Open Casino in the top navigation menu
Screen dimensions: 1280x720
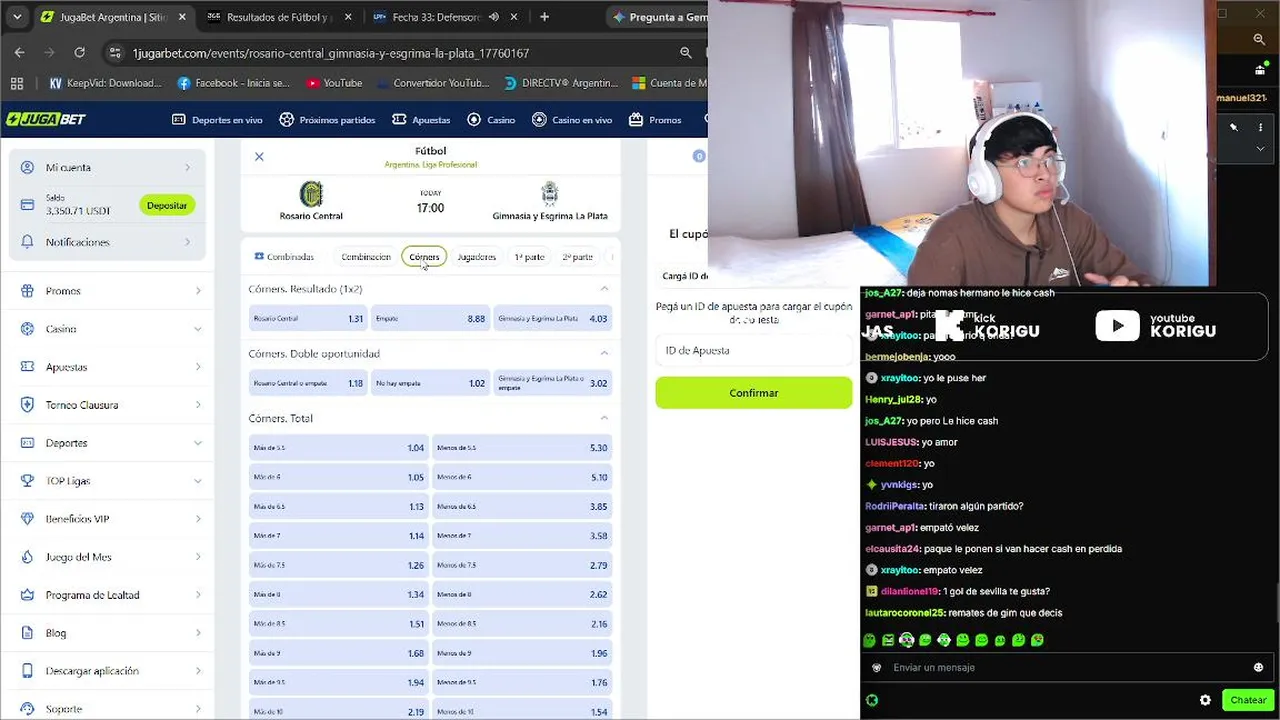[x=491, y=120]
